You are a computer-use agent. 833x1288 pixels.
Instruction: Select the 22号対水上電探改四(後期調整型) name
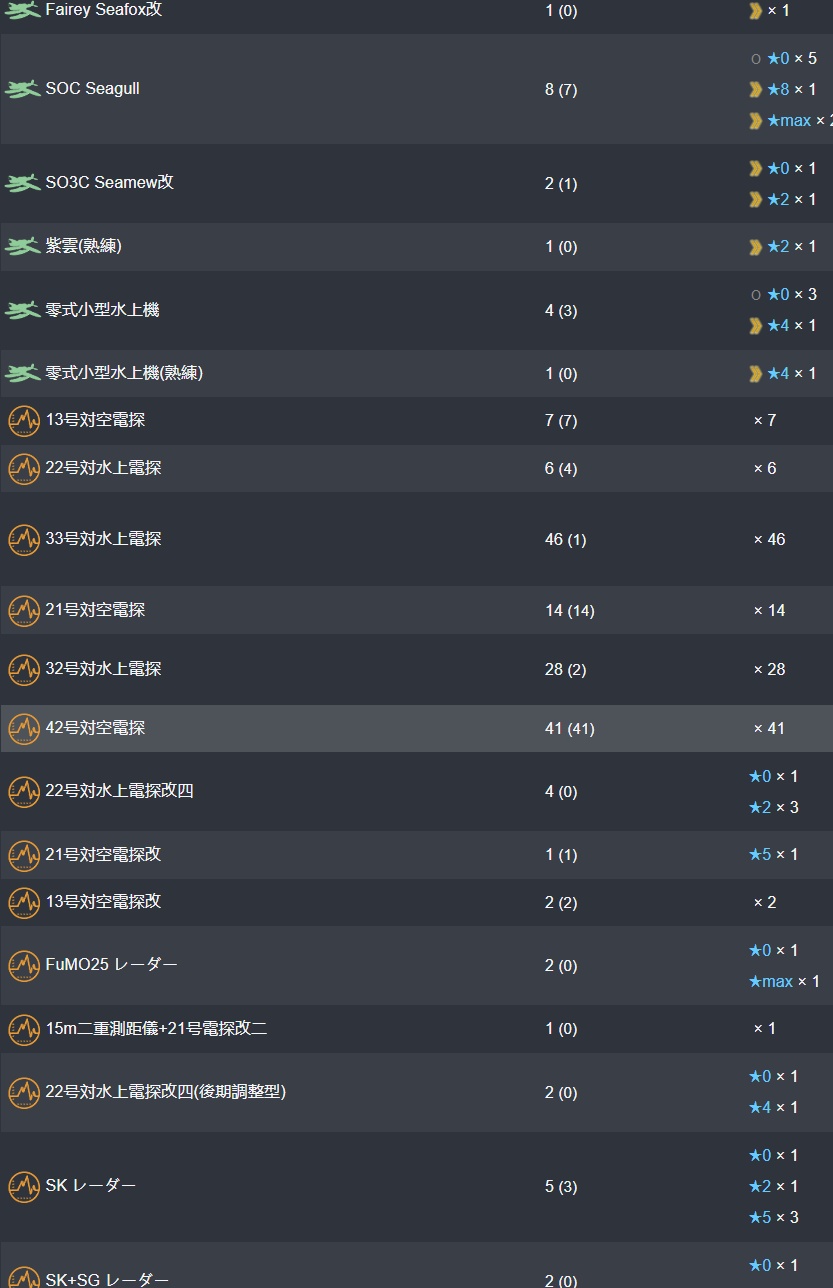(166, 1091)
